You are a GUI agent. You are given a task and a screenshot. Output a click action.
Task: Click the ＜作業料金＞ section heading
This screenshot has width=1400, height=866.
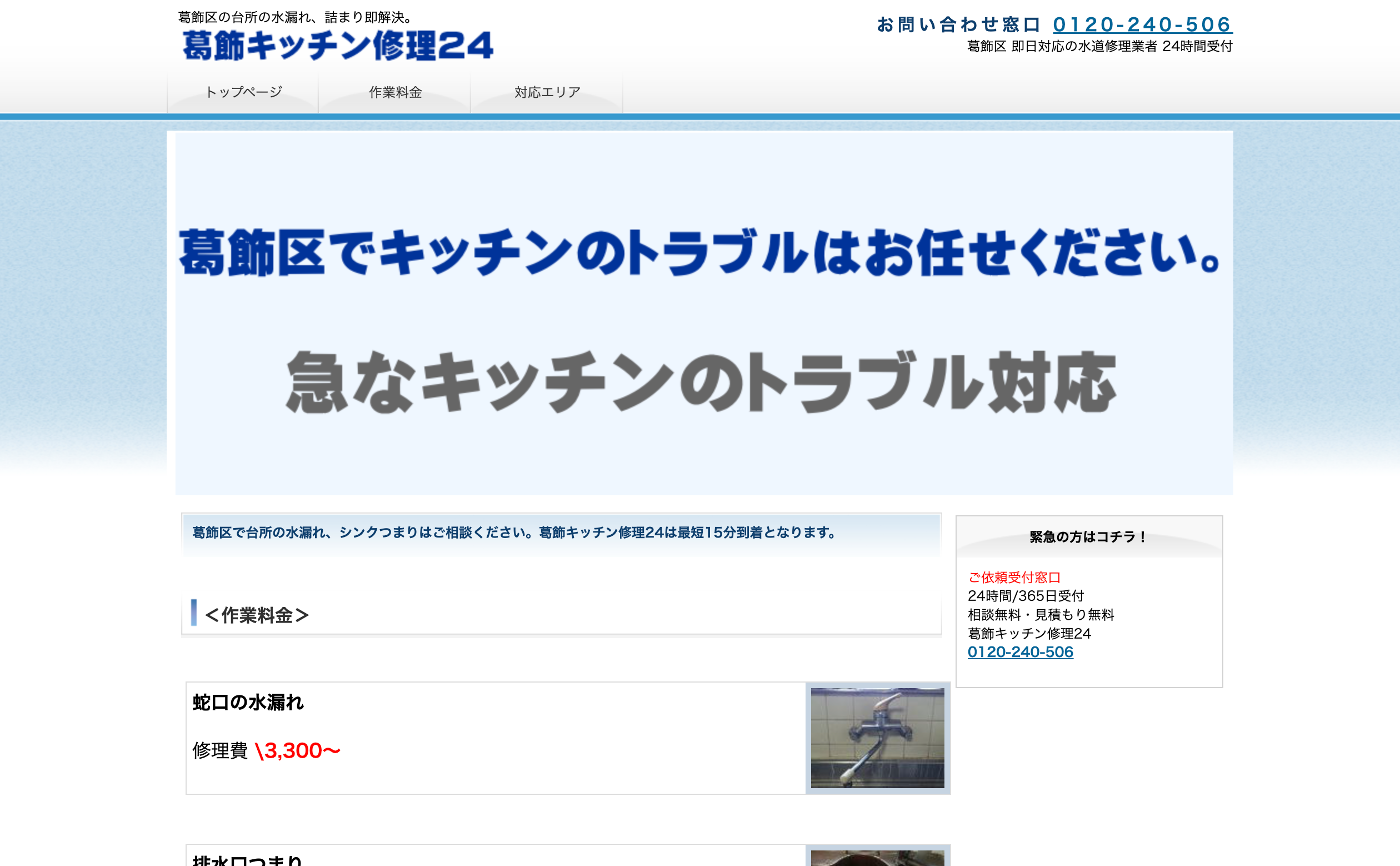click(257, 615)
